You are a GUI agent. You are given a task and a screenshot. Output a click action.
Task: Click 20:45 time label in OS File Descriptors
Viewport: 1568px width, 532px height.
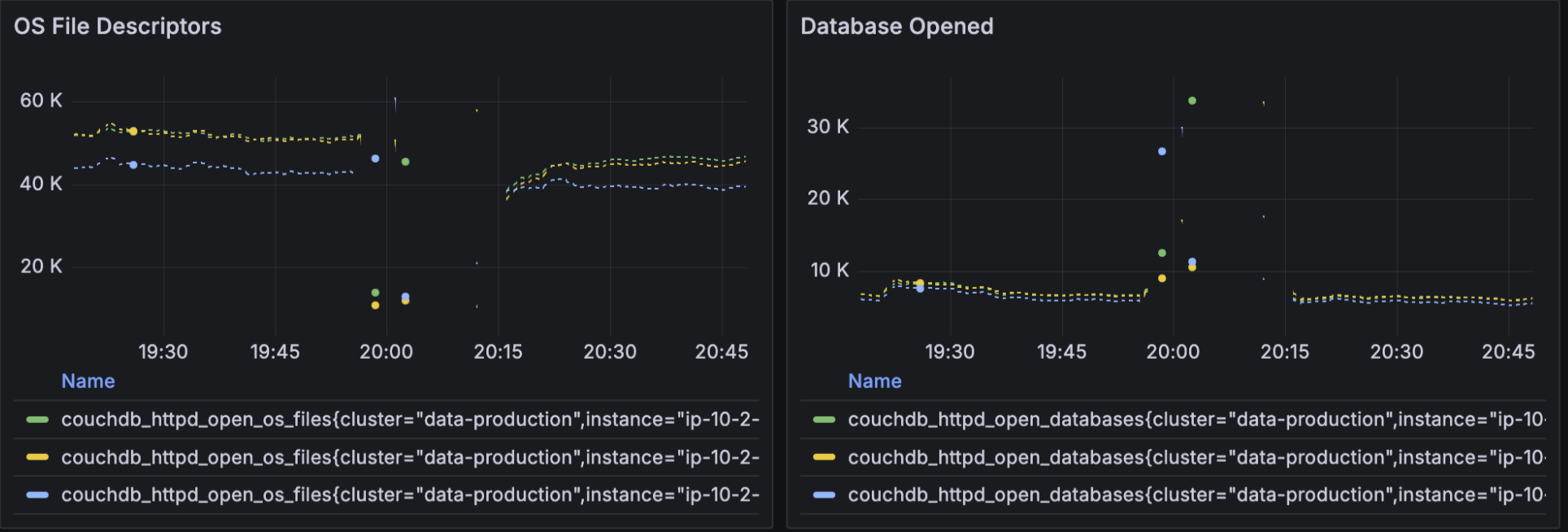point(721,352)
